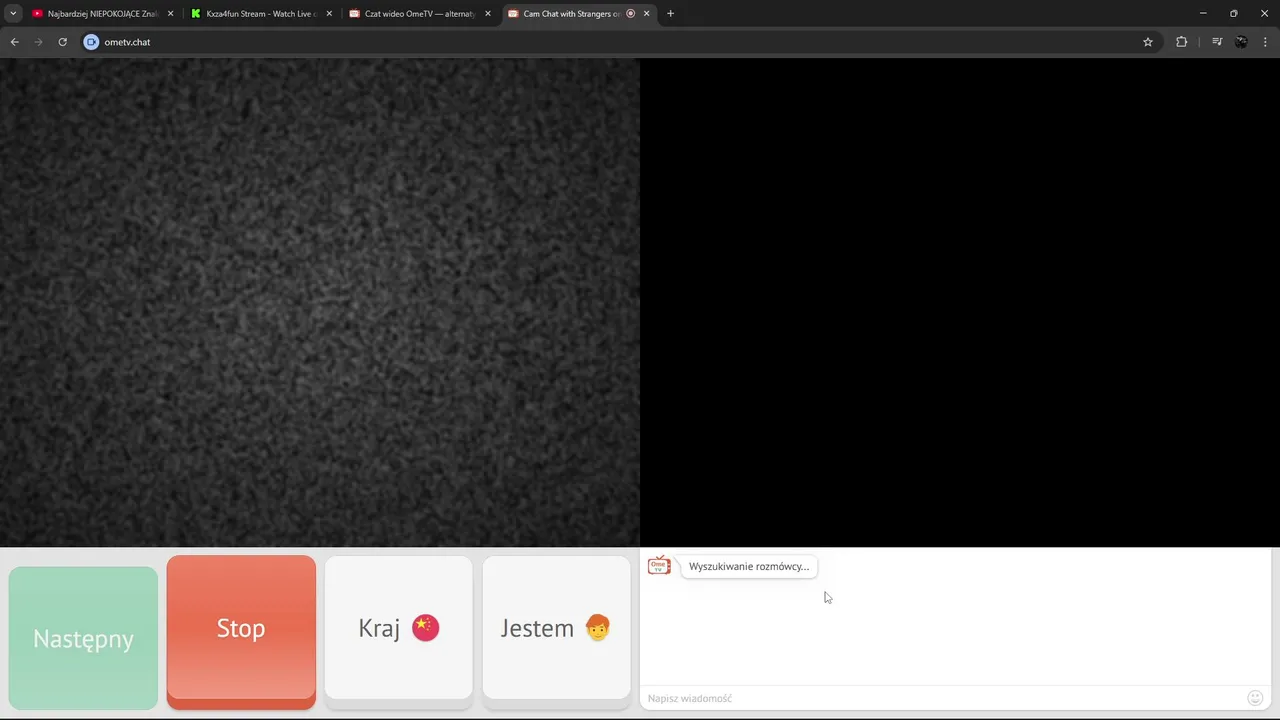Open the tab search dropdown arrow
This screenshot has height=720, width=1280.
[13, 14]
